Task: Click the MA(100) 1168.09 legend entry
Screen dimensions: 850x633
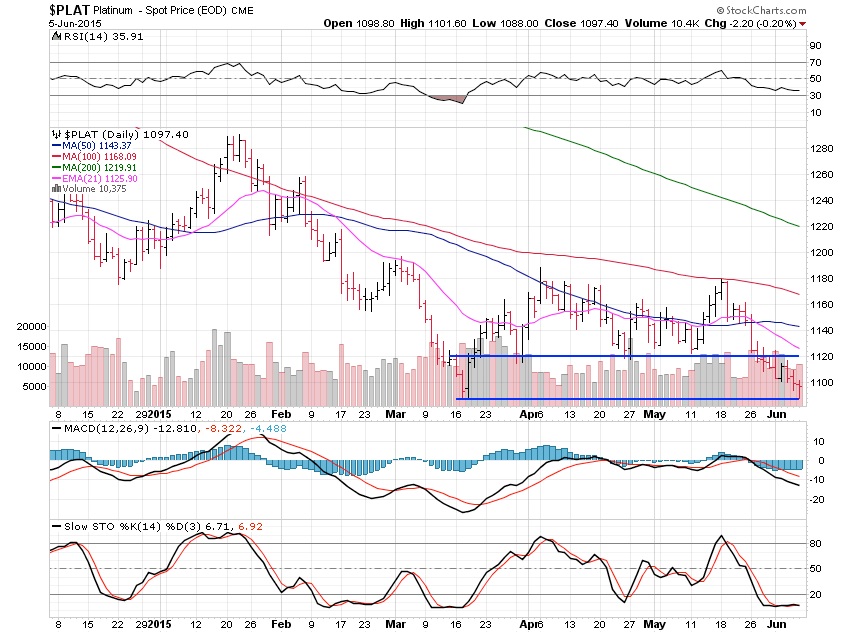Action: (x=99, y=157)
